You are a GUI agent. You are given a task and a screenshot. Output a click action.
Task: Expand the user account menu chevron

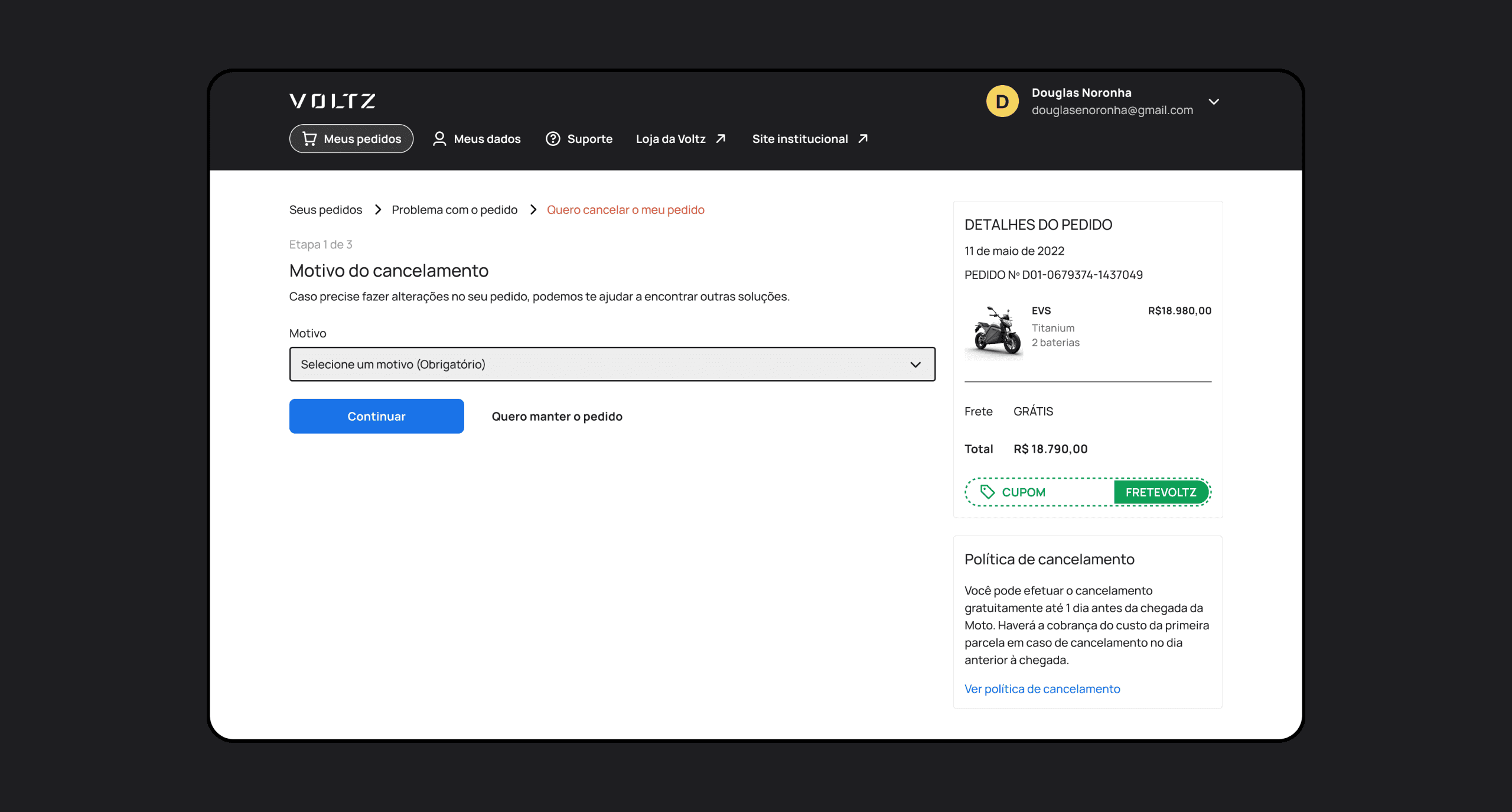[x=1214, y=102]
